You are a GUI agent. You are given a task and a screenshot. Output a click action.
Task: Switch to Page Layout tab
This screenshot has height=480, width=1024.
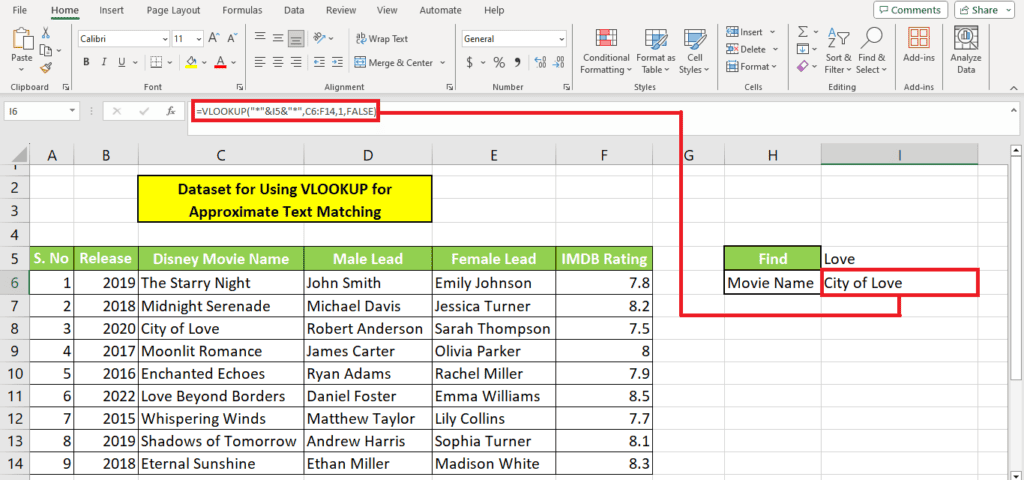[175, 10]
